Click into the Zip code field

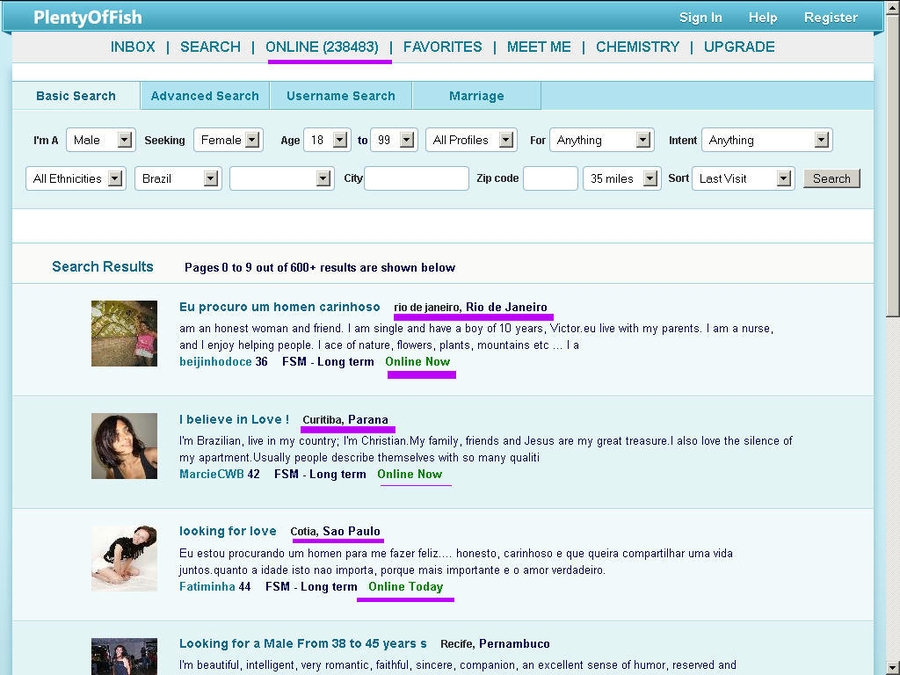click(550, 178)
